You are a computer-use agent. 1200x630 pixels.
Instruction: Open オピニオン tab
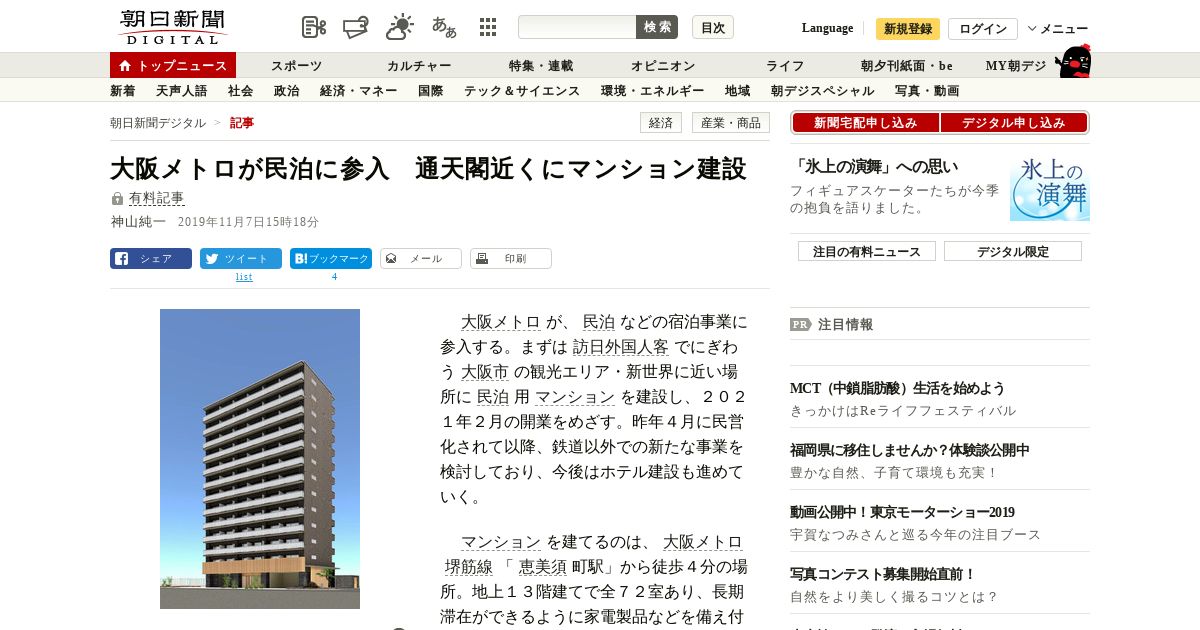(x=663, y=66)
